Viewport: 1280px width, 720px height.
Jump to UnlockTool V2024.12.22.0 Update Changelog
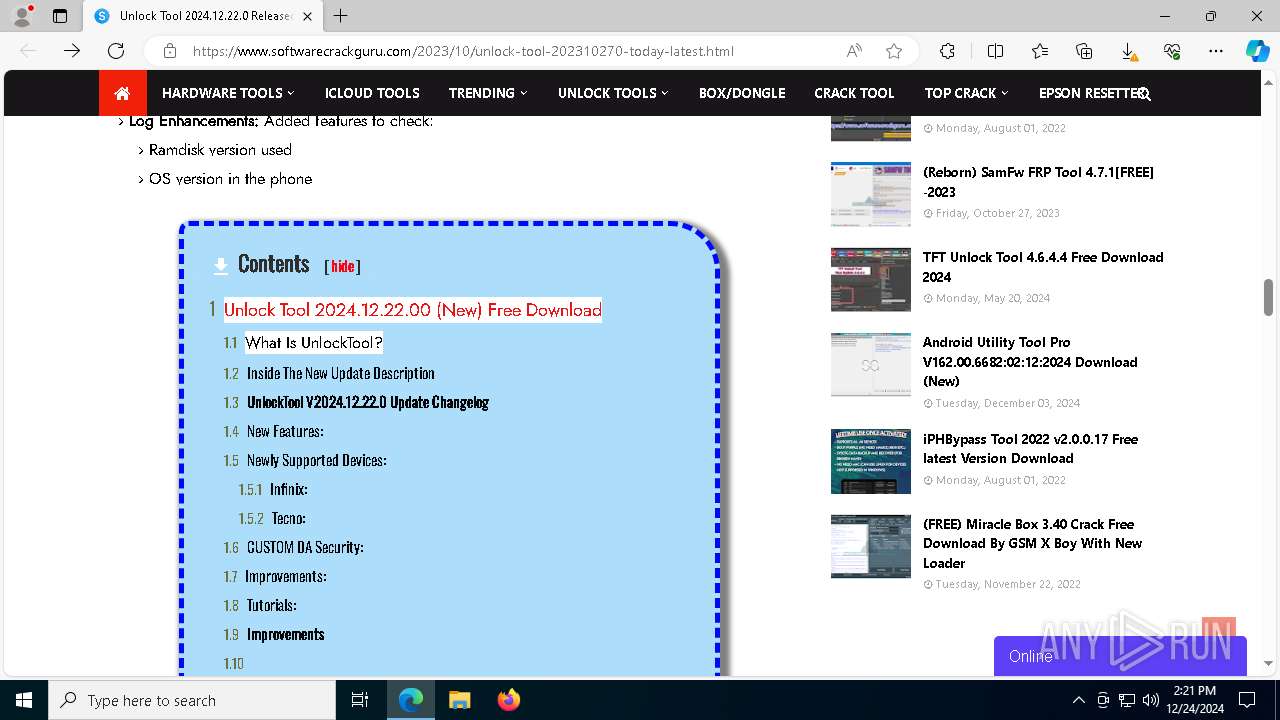(x=368, y=402)
